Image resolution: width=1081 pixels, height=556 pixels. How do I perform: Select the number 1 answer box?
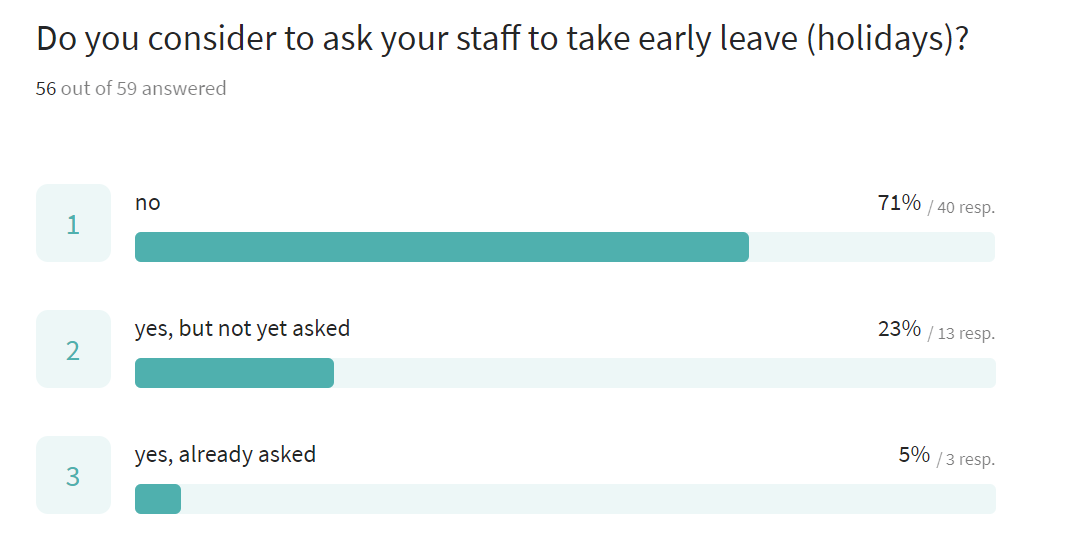coord(73,223)
